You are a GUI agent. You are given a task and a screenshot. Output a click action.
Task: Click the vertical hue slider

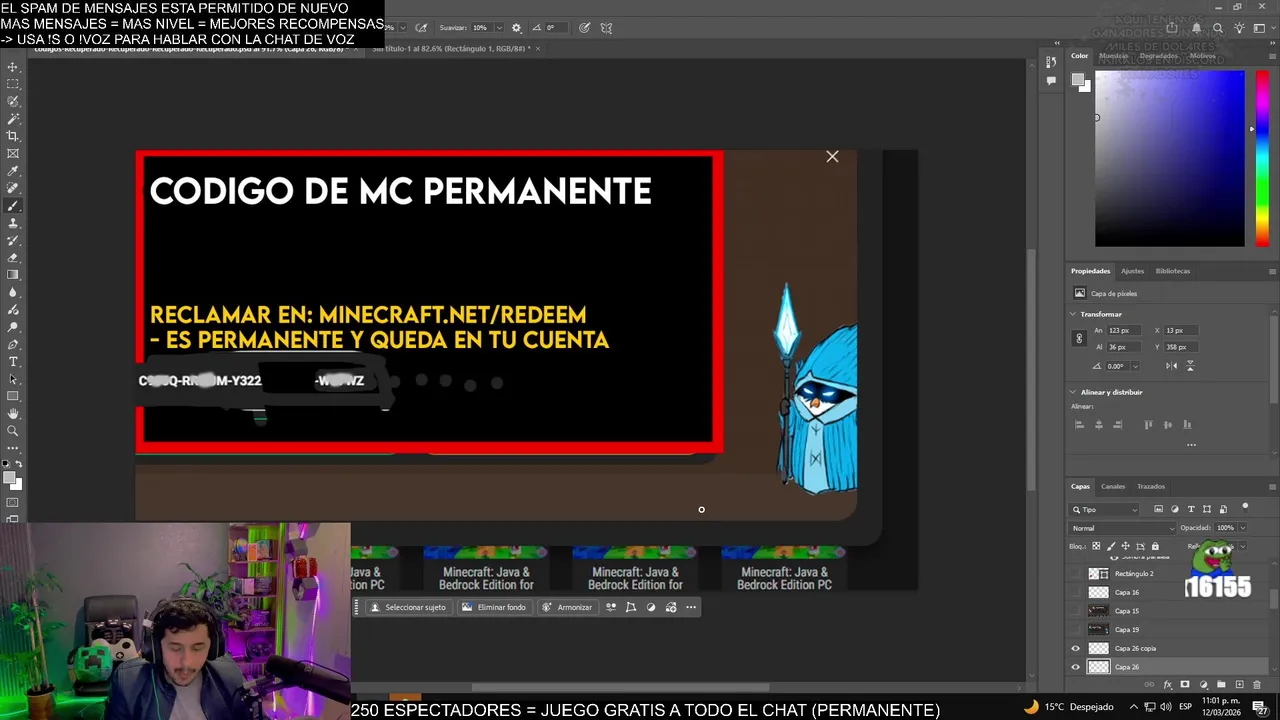(x=1262, y=158)
